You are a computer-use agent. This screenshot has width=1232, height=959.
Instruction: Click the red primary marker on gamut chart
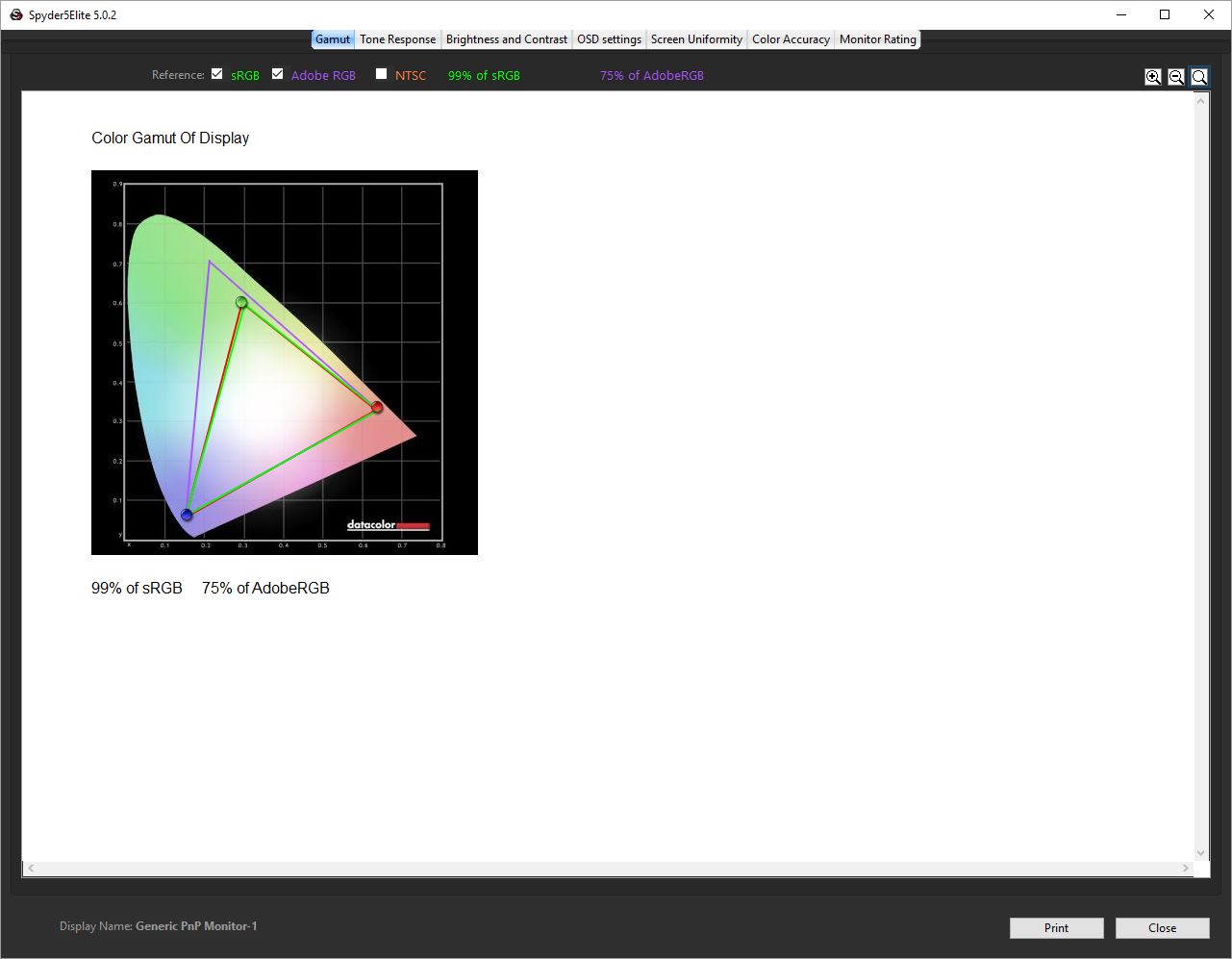[377, 407]
